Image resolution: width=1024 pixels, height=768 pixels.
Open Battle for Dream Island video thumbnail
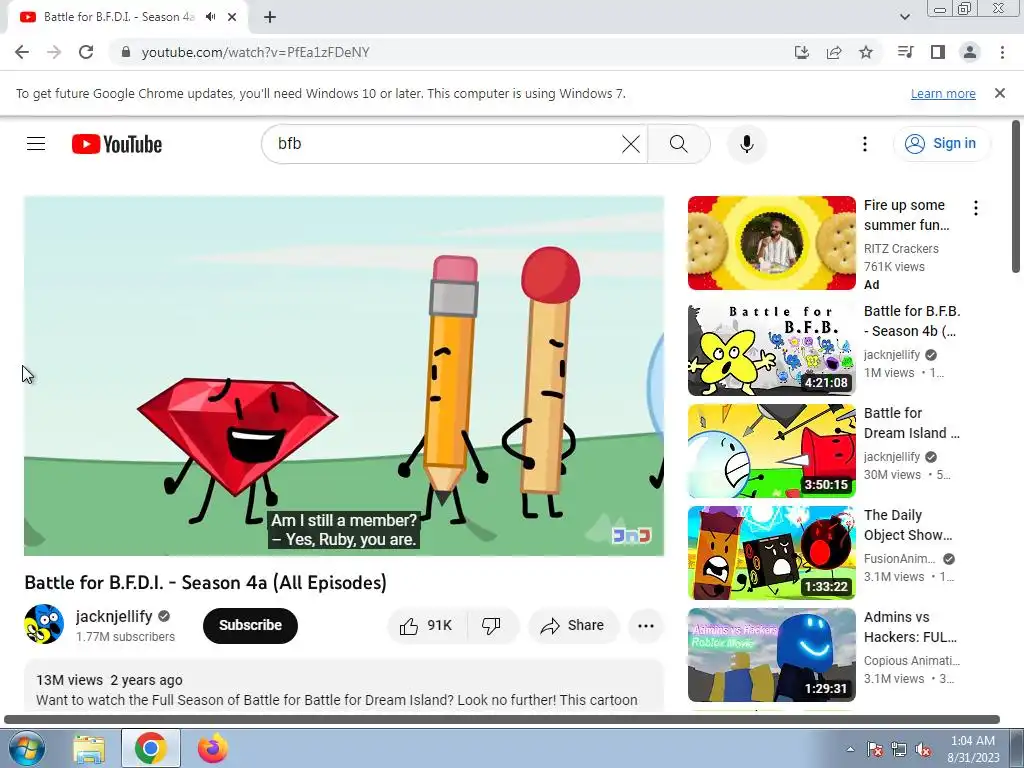771,451
